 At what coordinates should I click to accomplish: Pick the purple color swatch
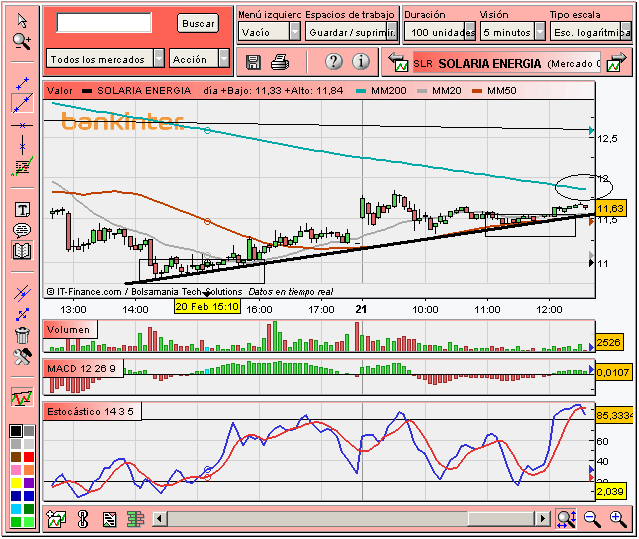(x=29, y=483)
